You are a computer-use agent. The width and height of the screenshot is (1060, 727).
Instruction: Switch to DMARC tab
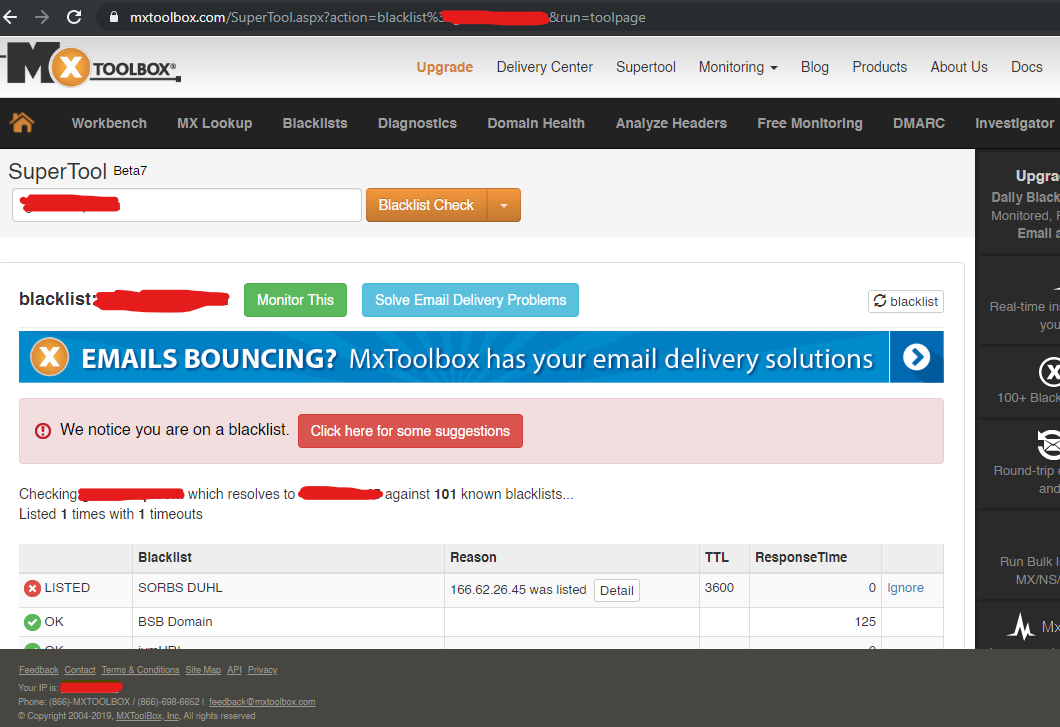point(919,123)
